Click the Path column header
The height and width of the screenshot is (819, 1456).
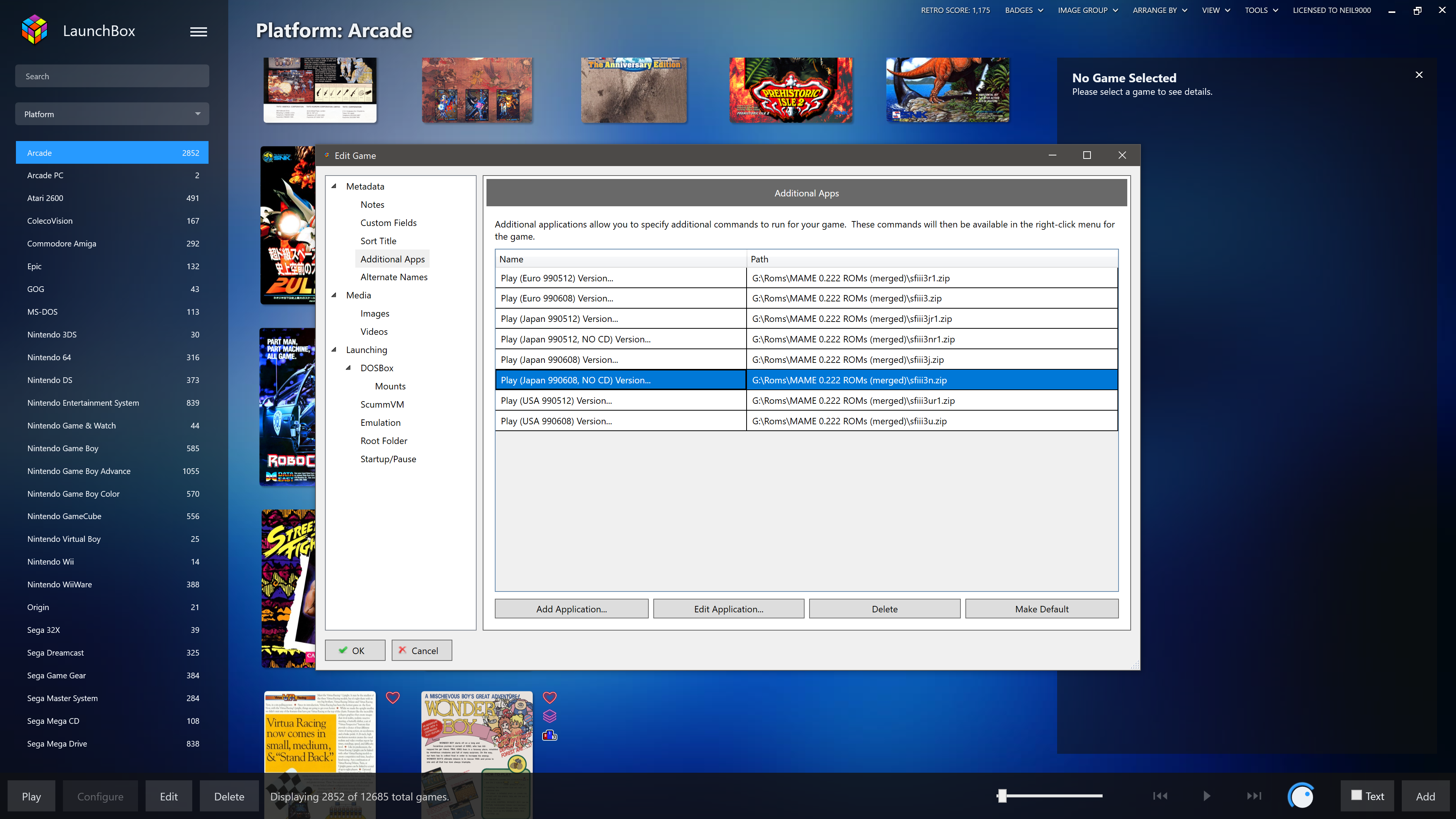tap(932, 259)
